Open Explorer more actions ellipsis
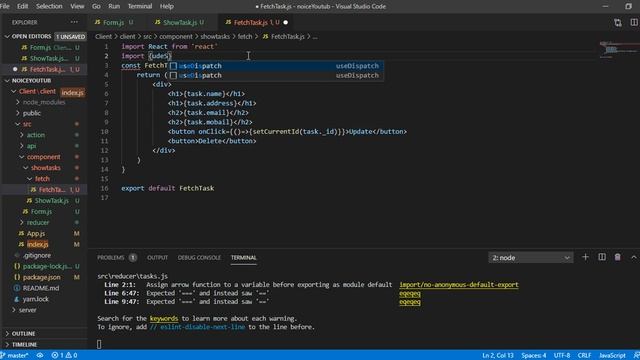The width and height of the screenshot is (640, 360). tap(74, 22)
